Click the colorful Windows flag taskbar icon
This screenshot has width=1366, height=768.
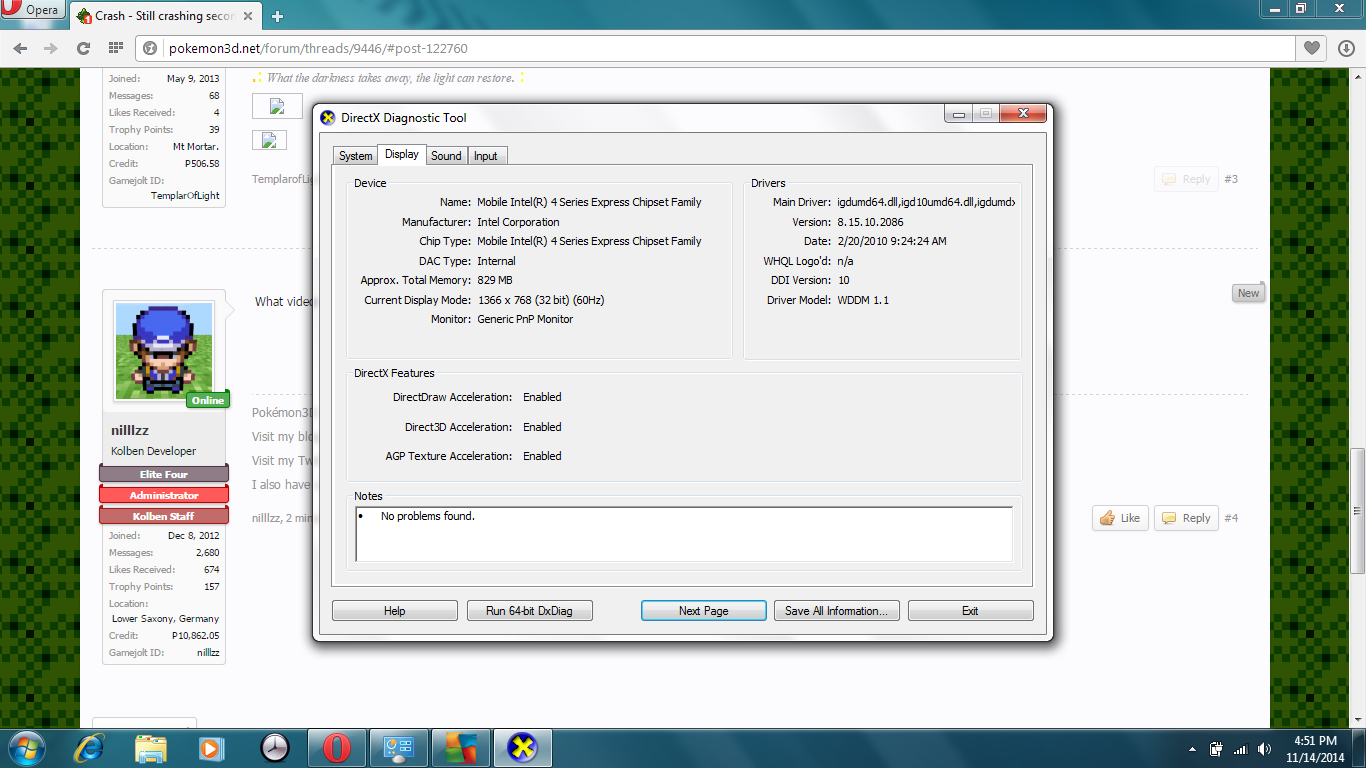461,748
